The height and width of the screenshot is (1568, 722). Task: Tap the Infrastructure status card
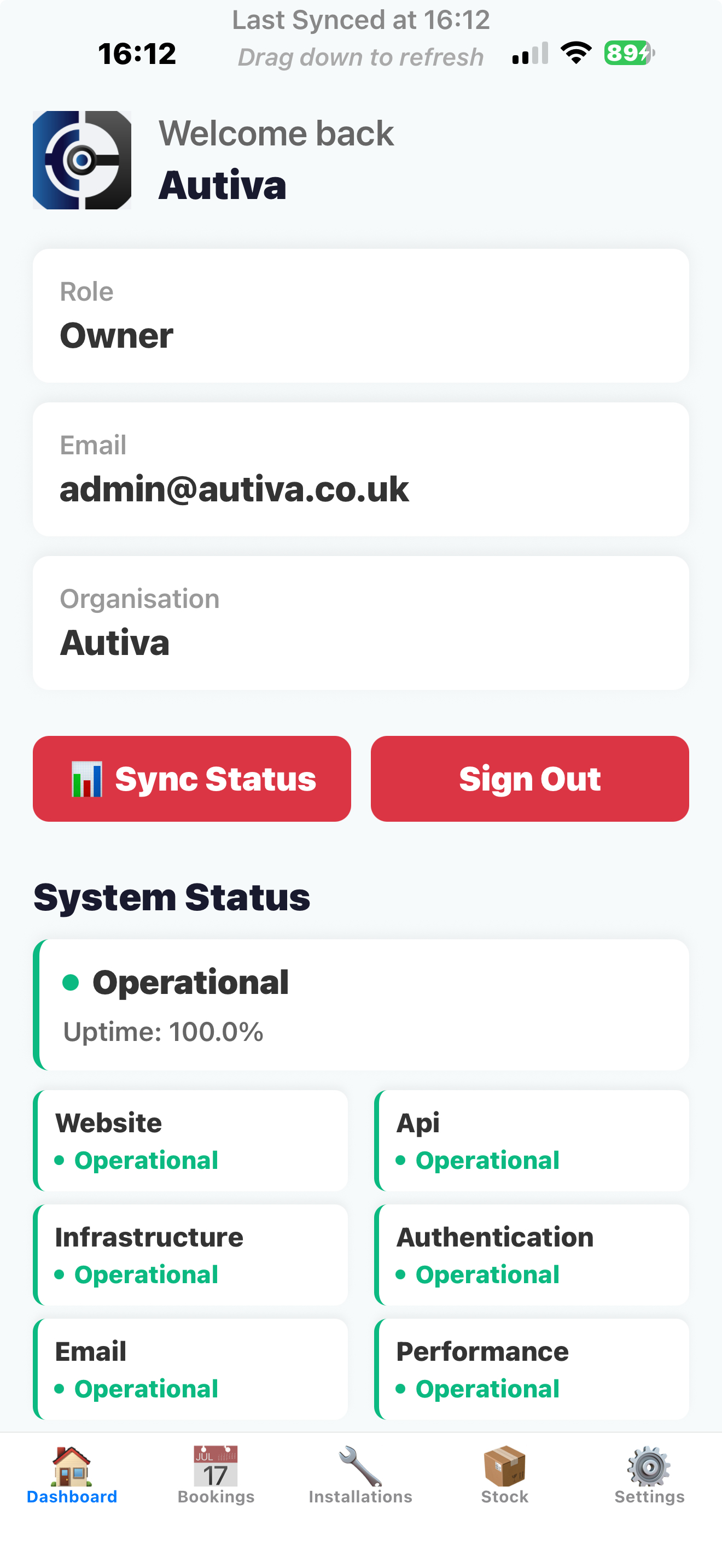click(x=190, y=1255)
